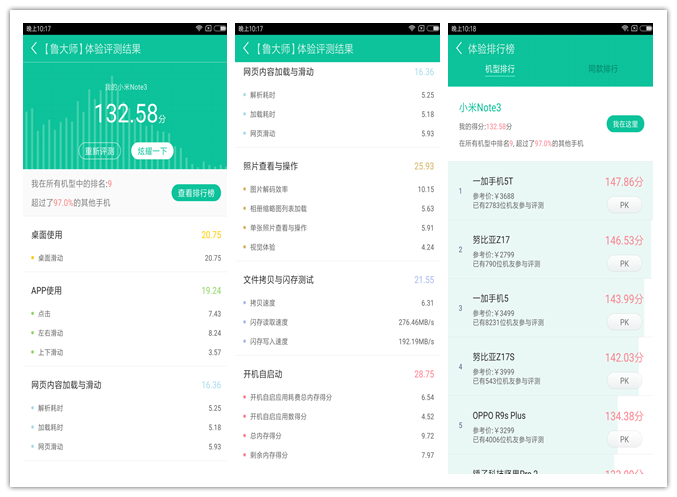This screenshot has height=497, width=677.
Task: Tap the 134.38分 score
Action: coord(624,416)
